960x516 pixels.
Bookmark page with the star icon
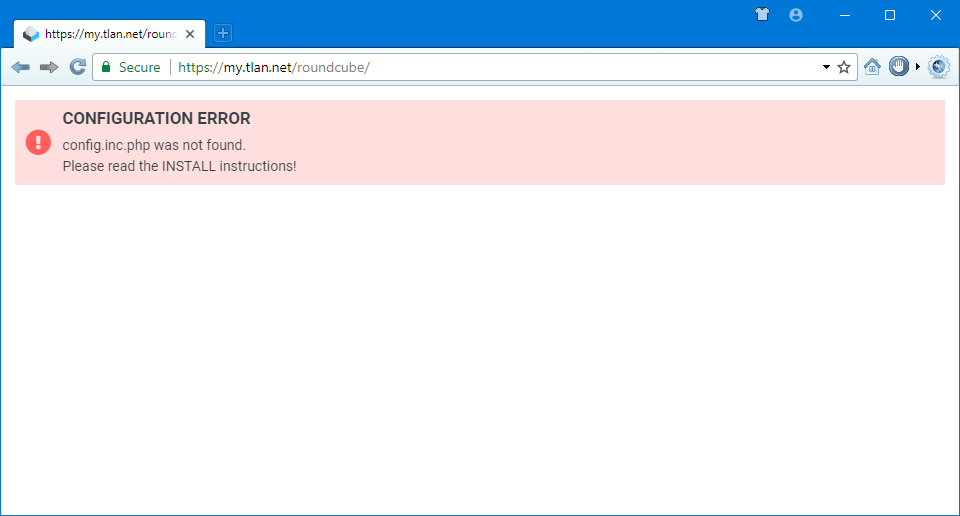point(844,67)
